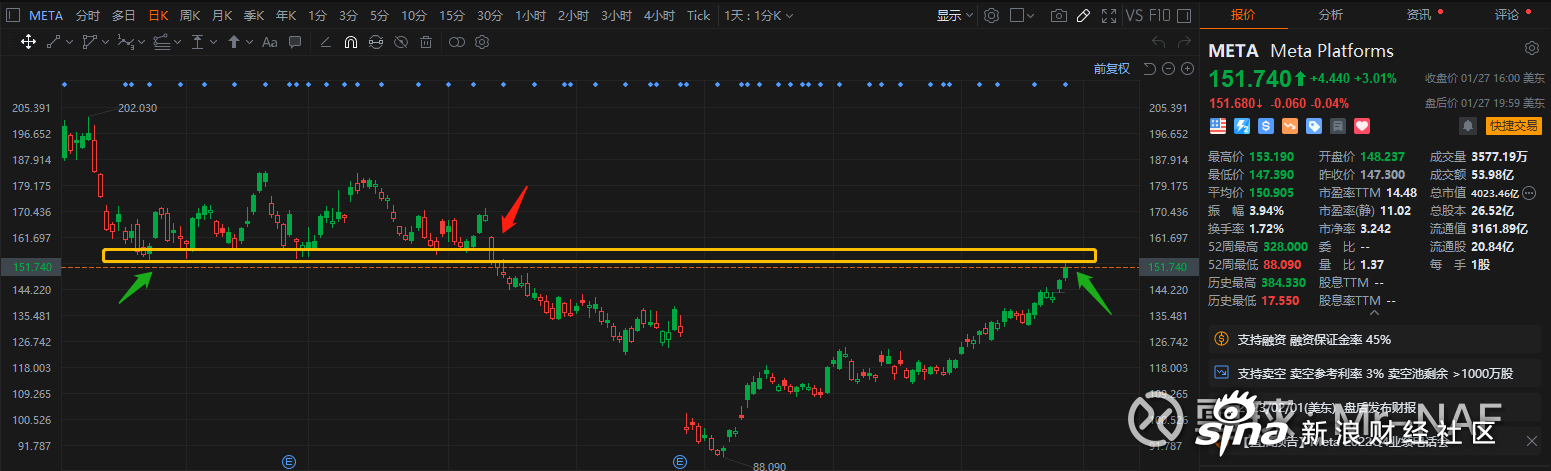Screen dimensions: 1551x471
Task: Select the wave pattern drawing tool
Action: click(x=125, y=42)
